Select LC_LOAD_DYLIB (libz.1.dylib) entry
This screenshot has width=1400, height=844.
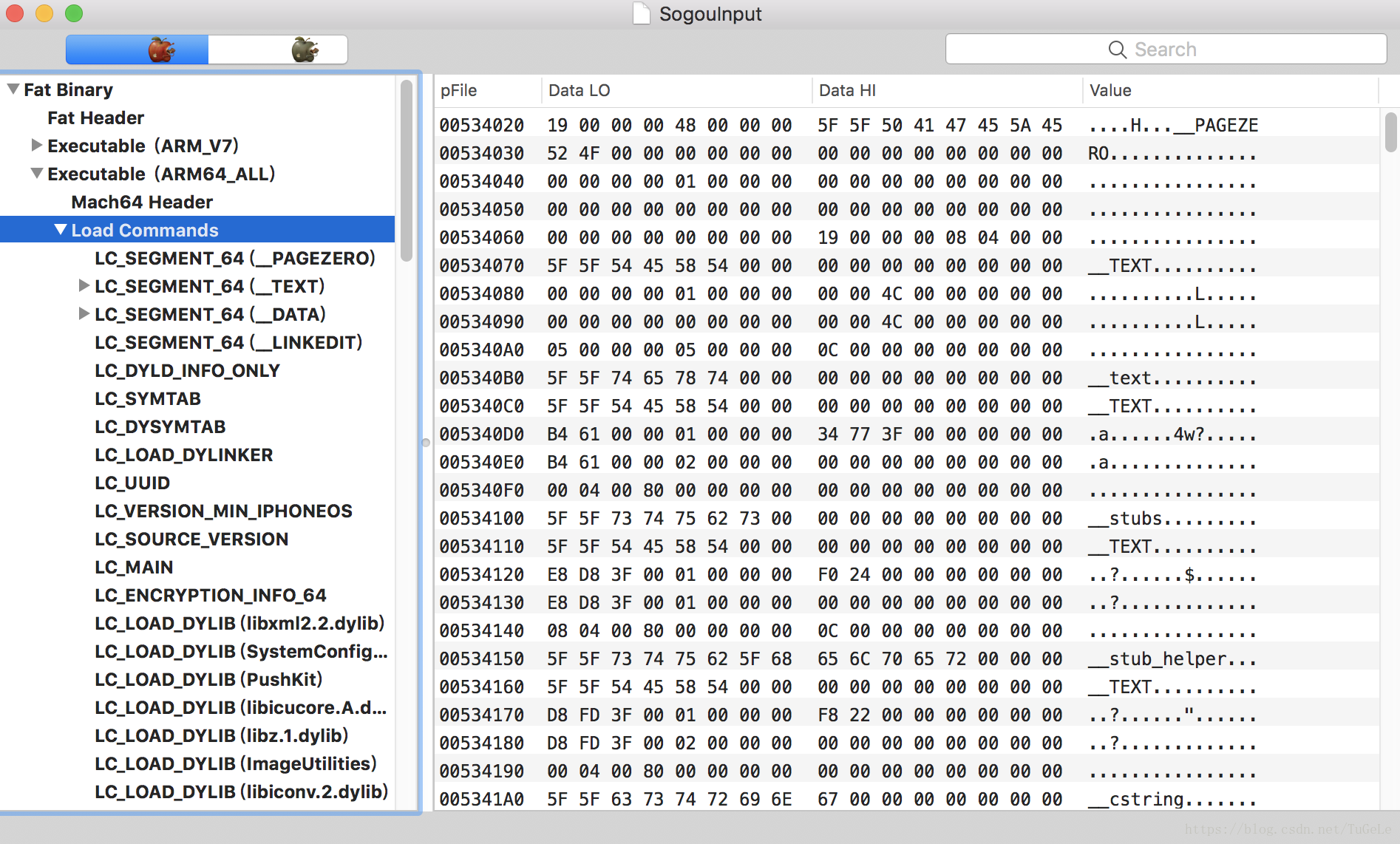(x=221, y=735)
